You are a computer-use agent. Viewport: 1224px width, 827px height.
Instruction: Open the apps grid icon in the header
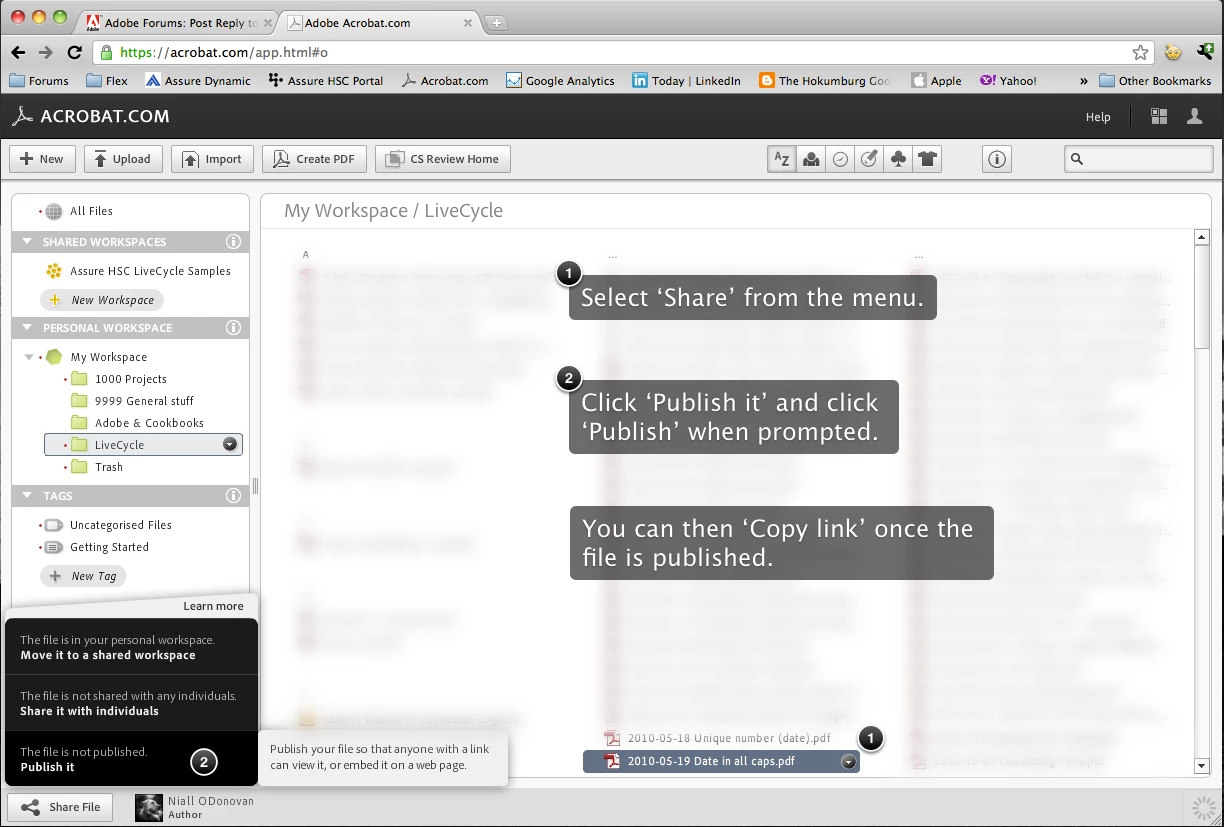[1159, 117]
